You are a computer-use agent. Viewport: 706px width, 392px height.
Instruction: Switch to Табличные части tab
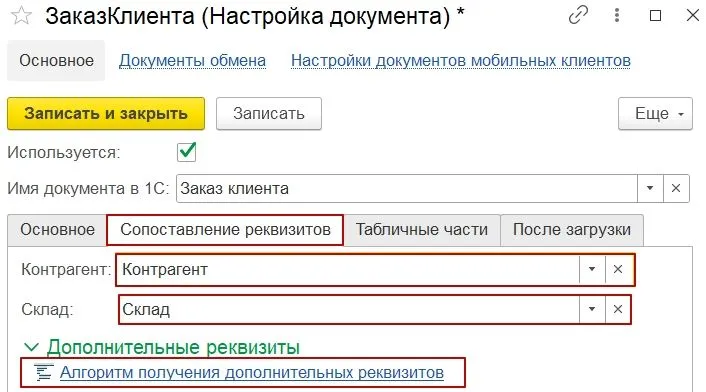coord(422,230)
